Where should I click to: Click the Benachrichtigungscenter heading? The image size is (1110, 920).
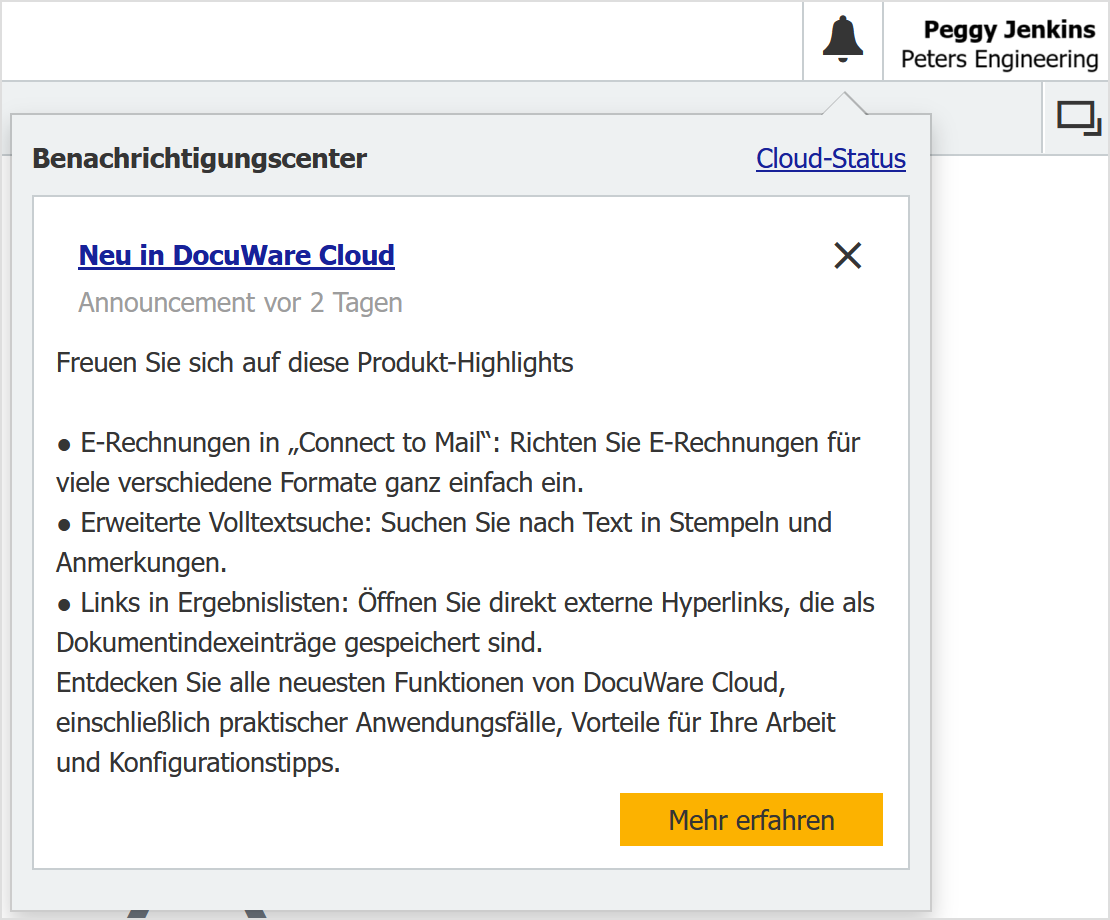click(x=200, y=159)
